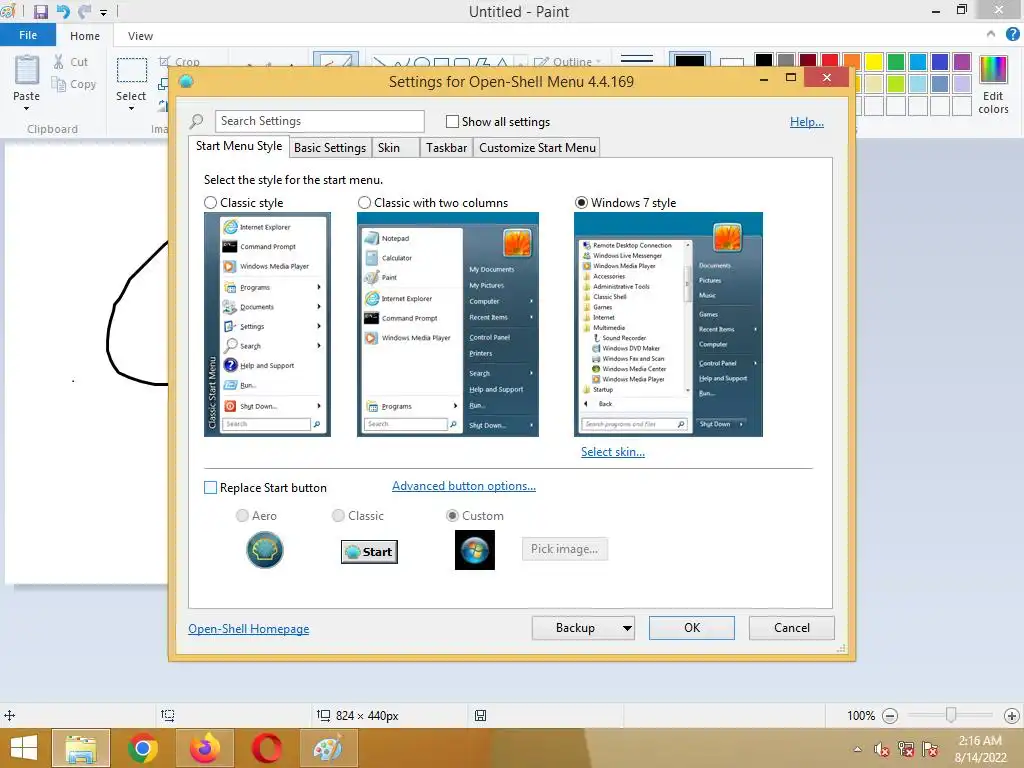Click the Paint icon in the taskbar
1024x768 pixels.
[328, 748]
